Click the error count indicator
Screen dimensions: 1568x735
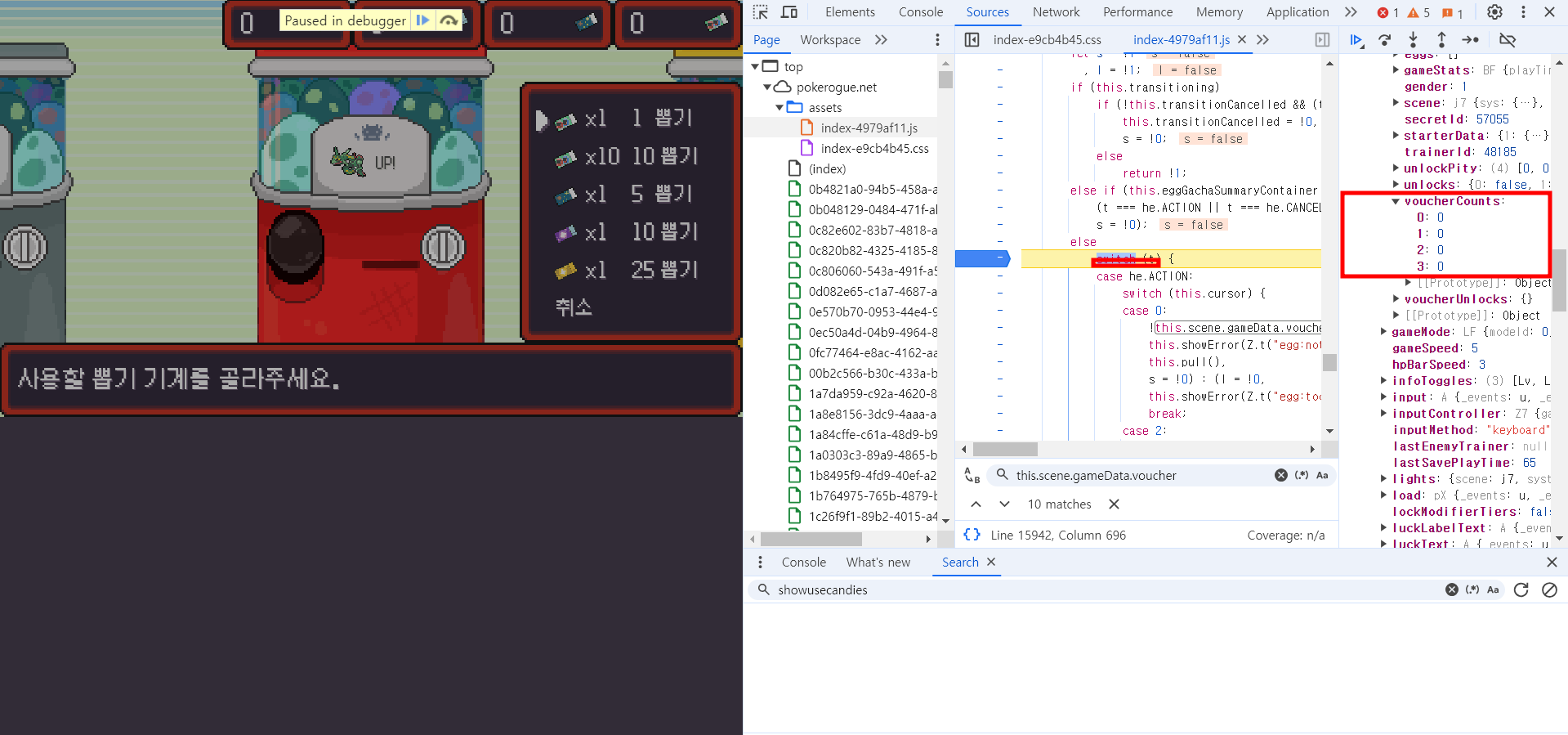(x=1387, y=13)
